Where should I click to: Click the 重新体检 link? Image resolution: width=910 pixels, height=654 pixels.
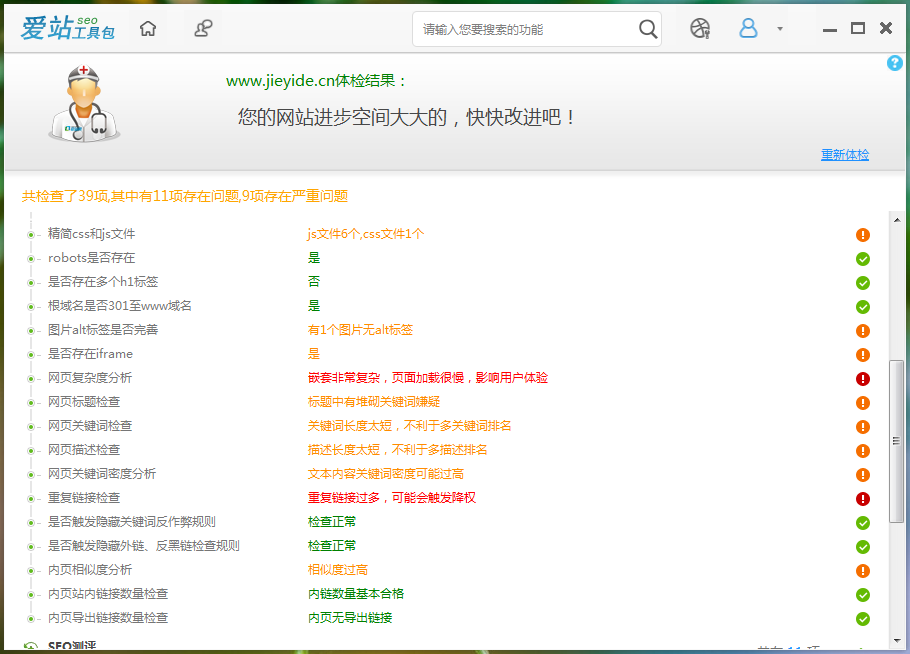click(x=845, y=155)
